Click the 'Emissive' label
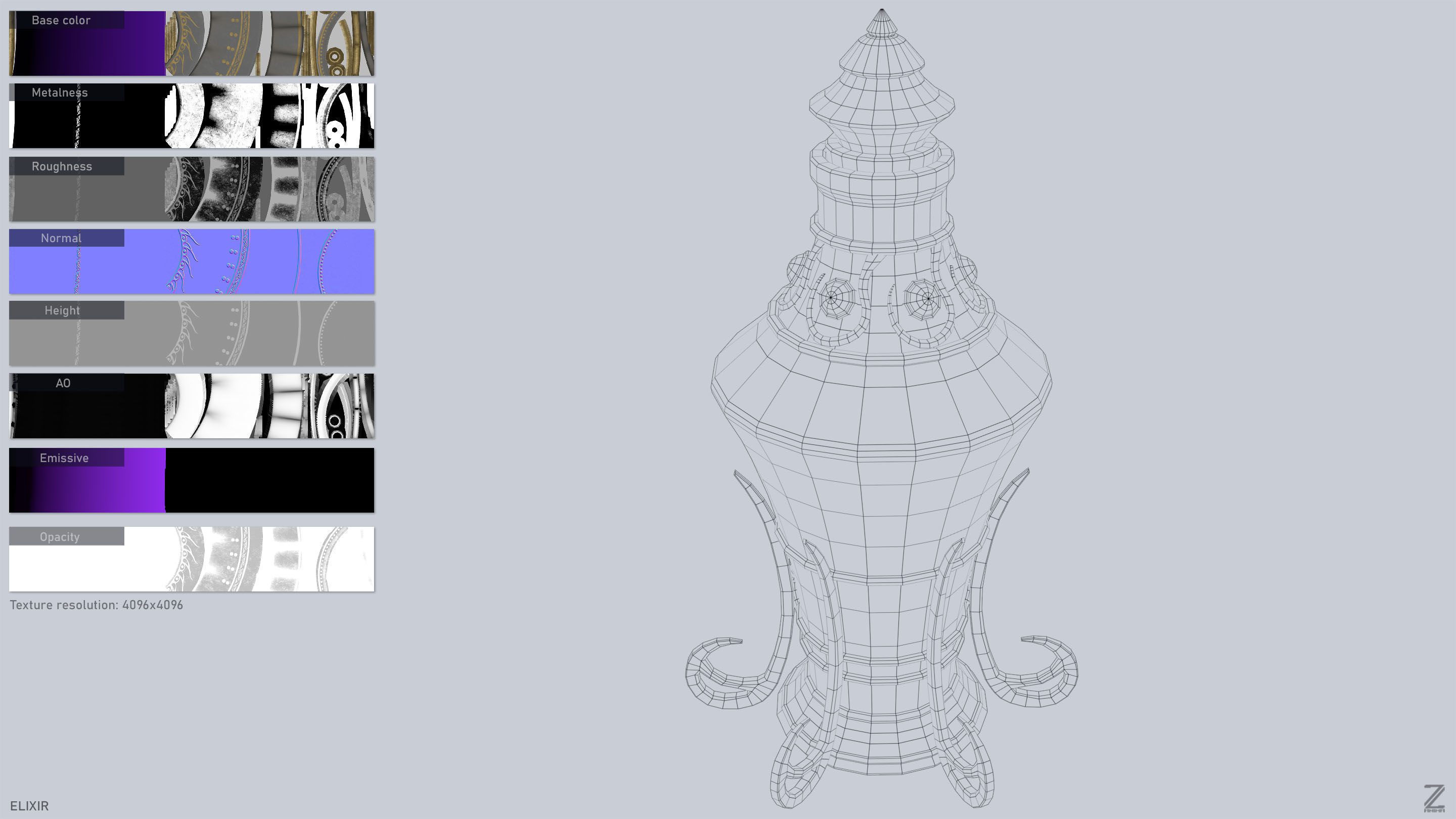Screen dimensions: 1456x819 (x=64, y=458)
